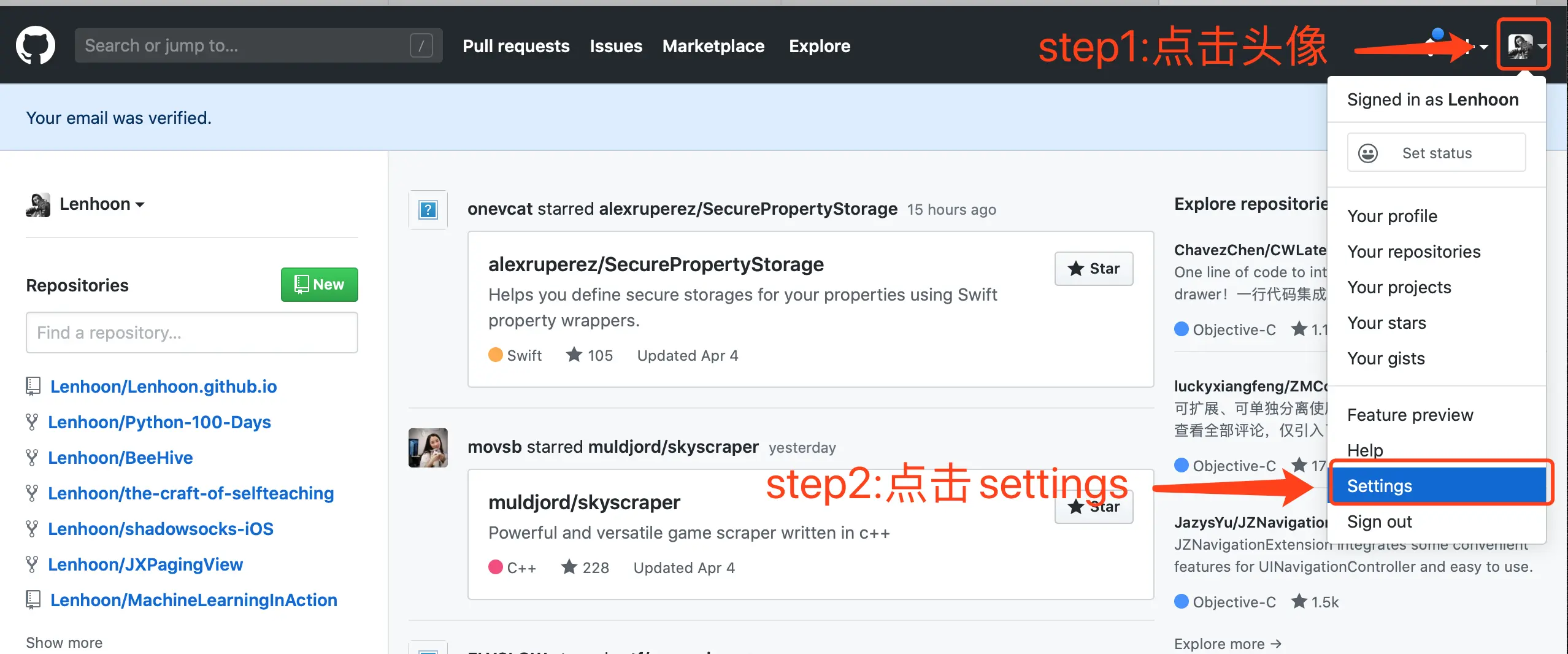The height and width of the screenshot is (654, 1568).
Task: Click the slash shortcut icon in search
Action: click(x=421, y=45)
